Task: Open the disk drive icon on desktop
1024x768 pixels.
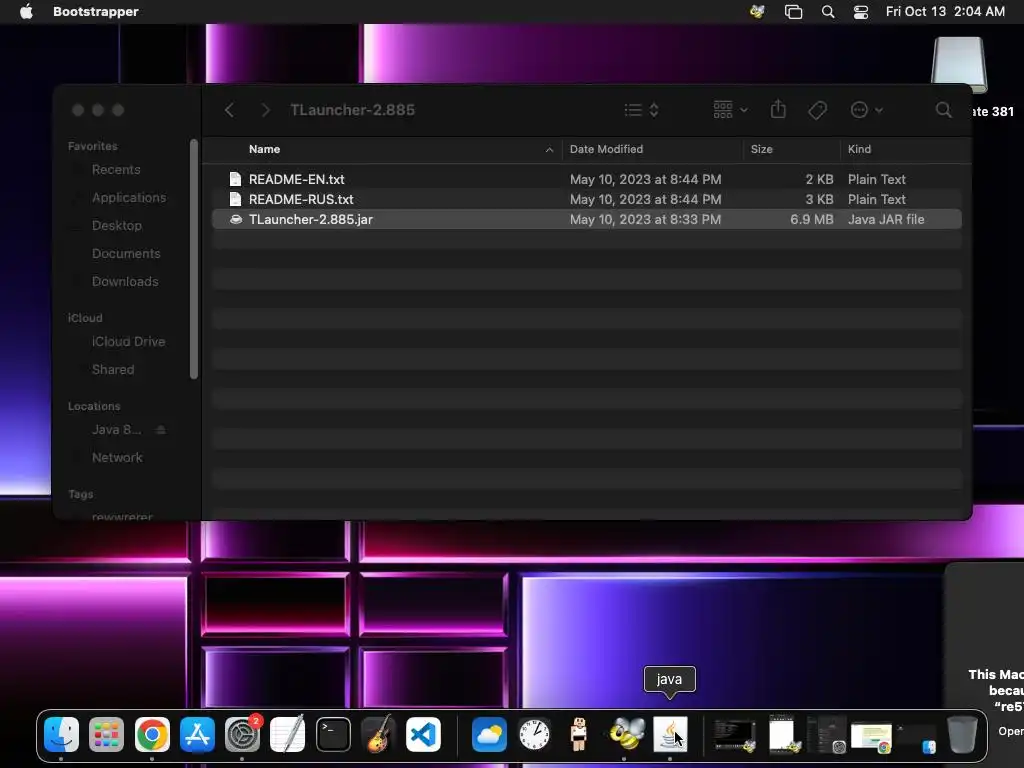Action: [959, 65]
